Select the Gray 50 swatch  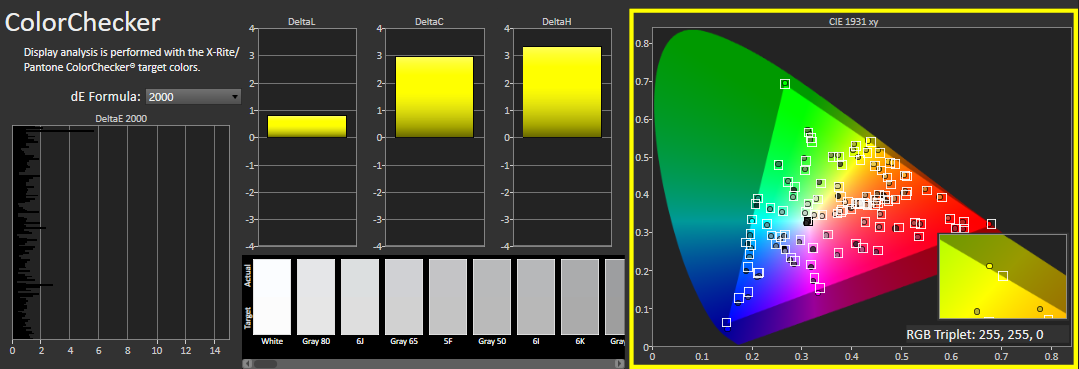pyautogui.click(x=492, y=297)
